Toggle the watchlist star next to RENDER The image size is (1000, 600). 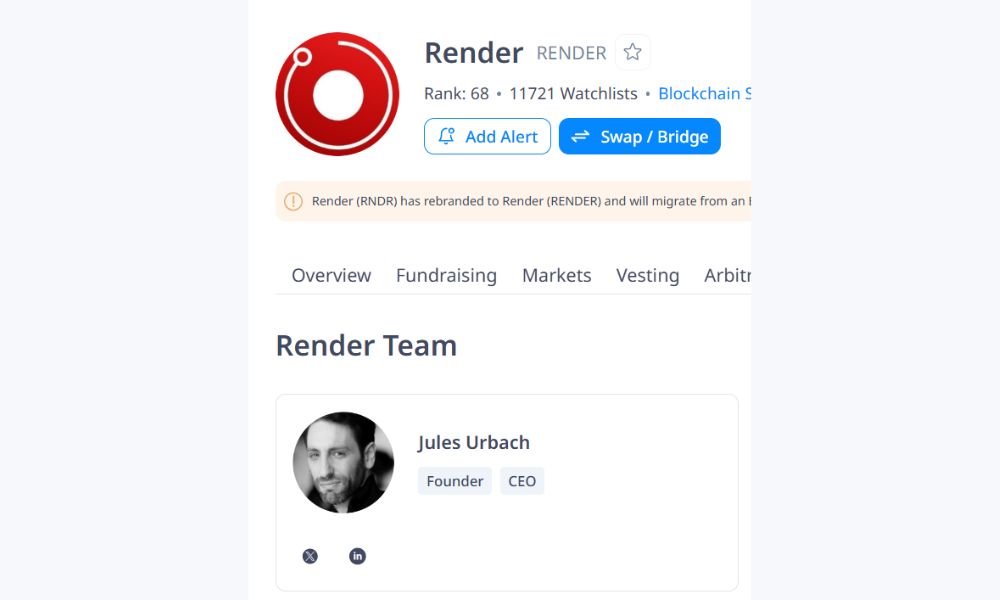pos(632,52)
